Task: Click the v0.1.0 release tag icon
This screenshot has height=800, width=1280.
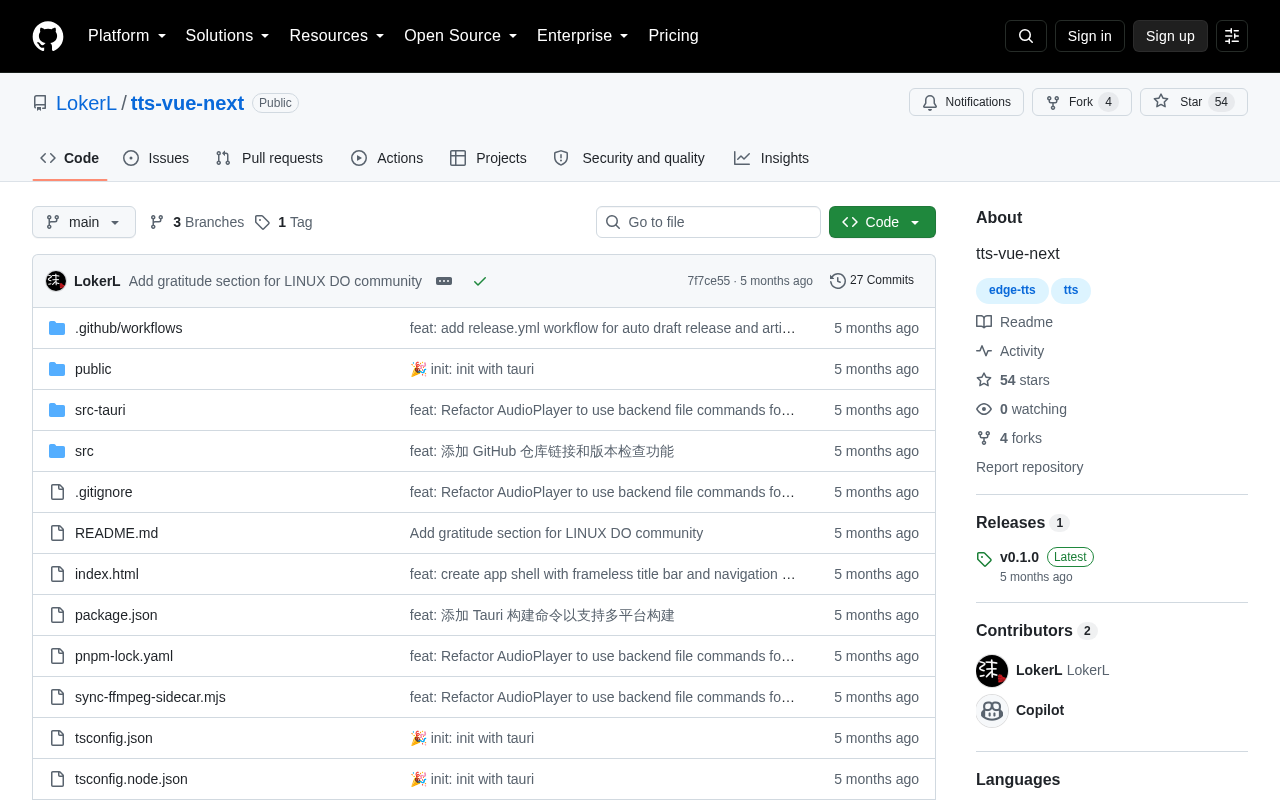Action: (984, 559)
